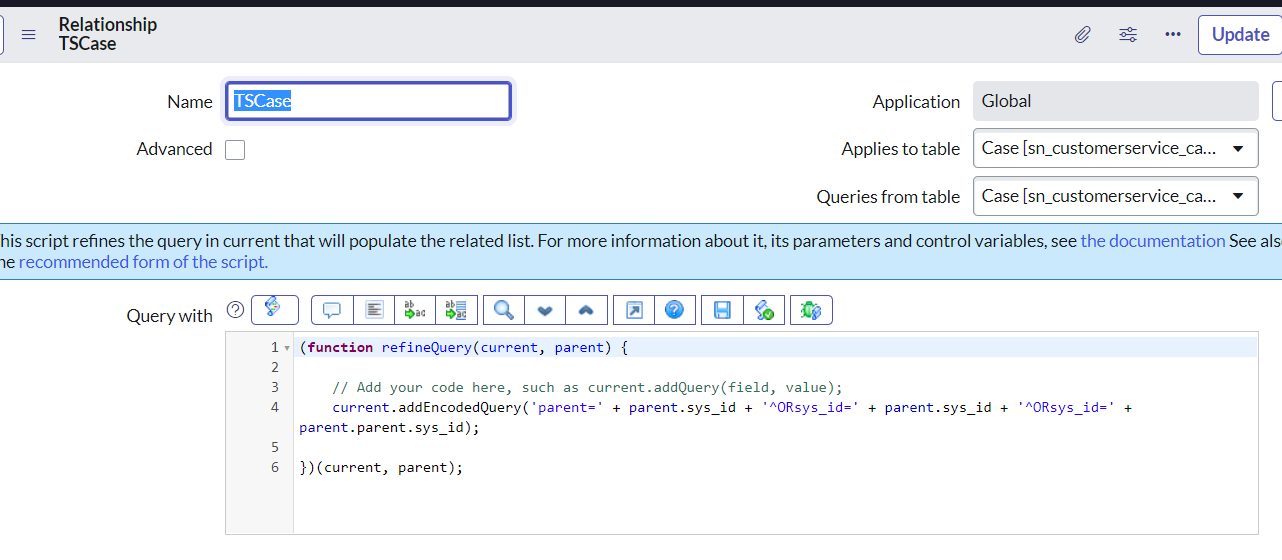
Task: Click into the Name input field
Action: tap(368, 101)
